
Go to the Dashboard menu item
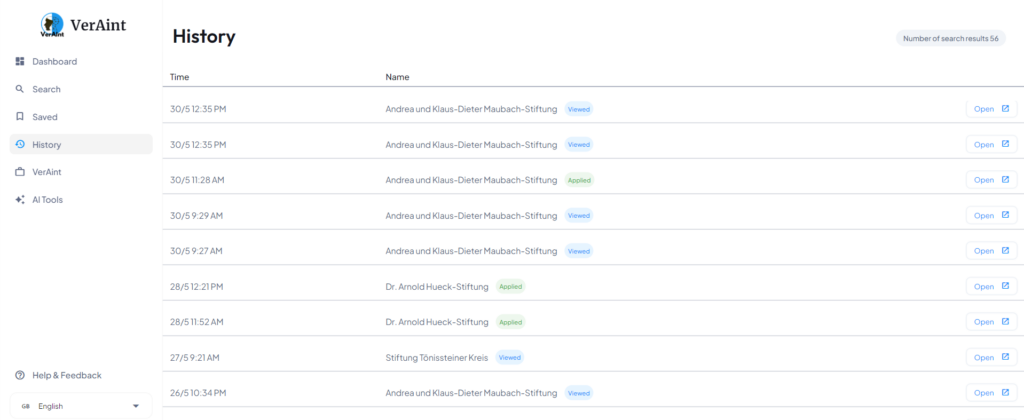(x=54, y=62)
